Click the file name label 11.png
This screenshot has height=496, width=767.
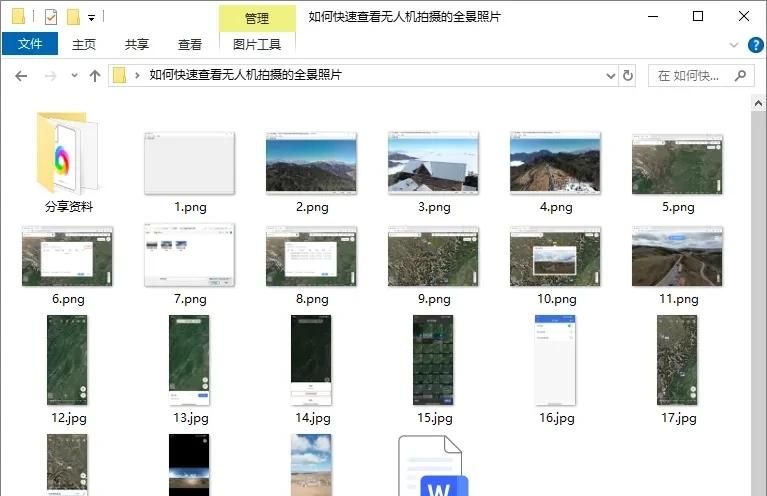click(x=678, y=299)
